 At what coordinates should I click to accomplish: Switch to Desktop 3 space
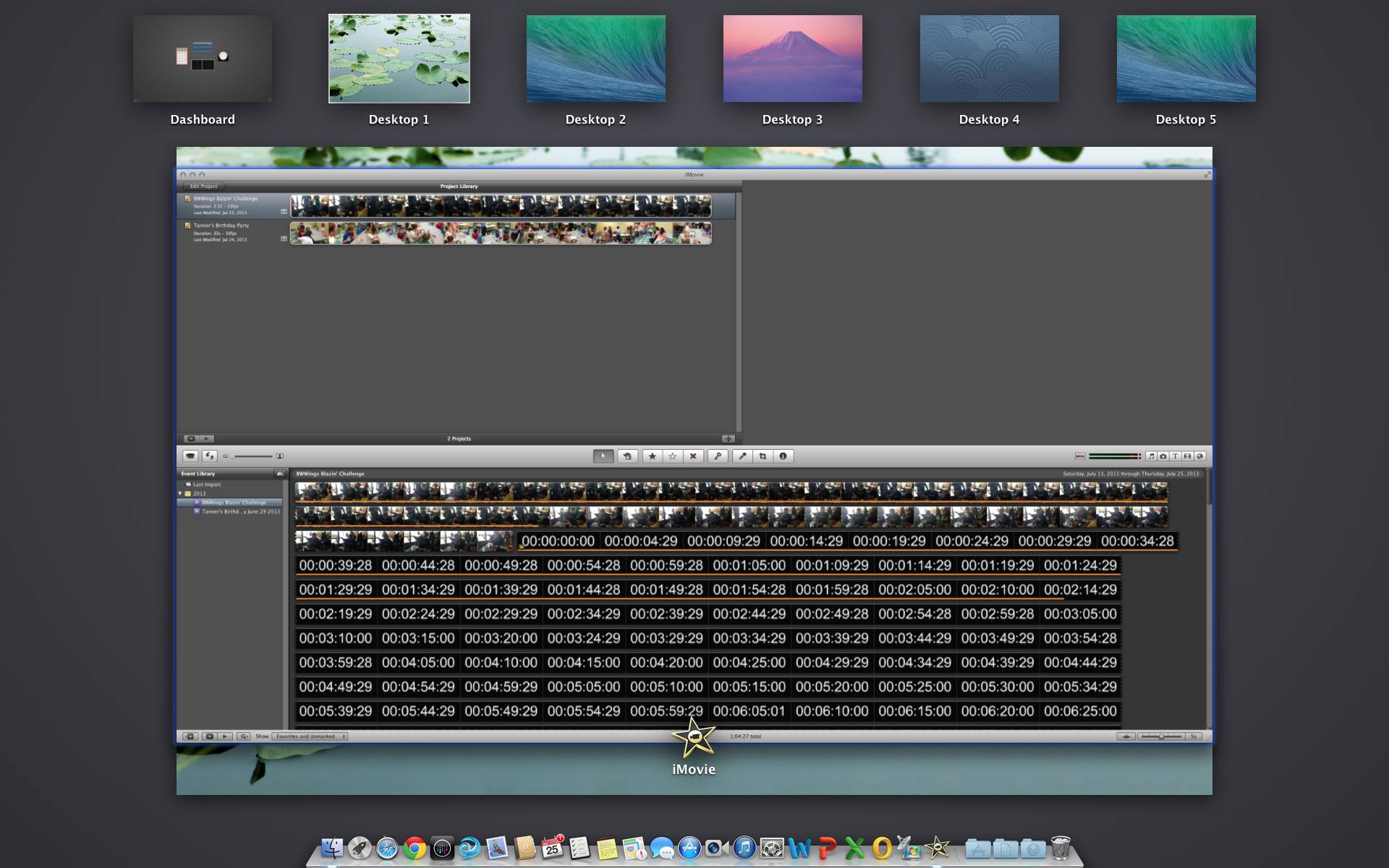(792, 59)
